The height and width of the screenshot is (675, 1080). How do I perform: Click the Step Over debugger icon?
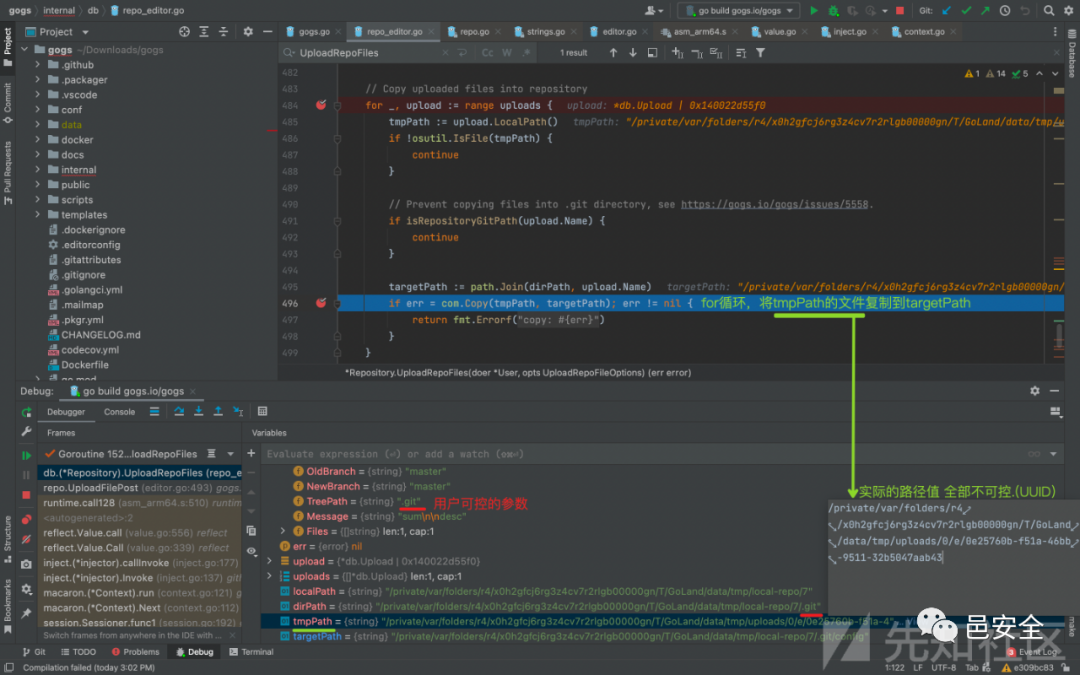tap(179, 411)
